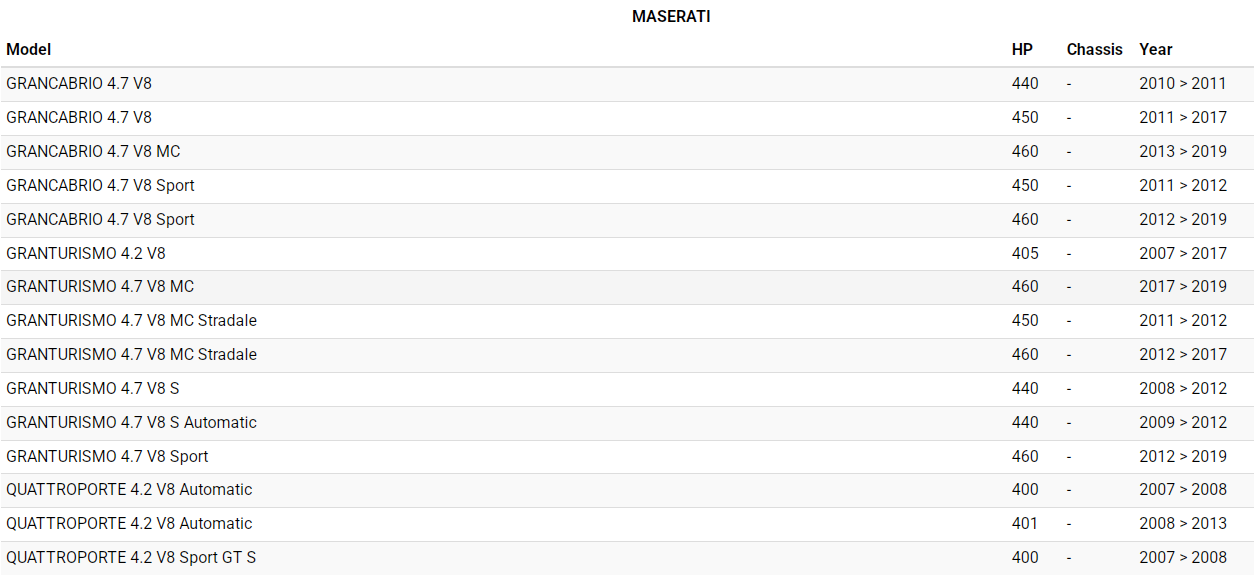Click the MASERATI table title
This screenshot has height=575, width=1254.
click(x=671, y=17)
